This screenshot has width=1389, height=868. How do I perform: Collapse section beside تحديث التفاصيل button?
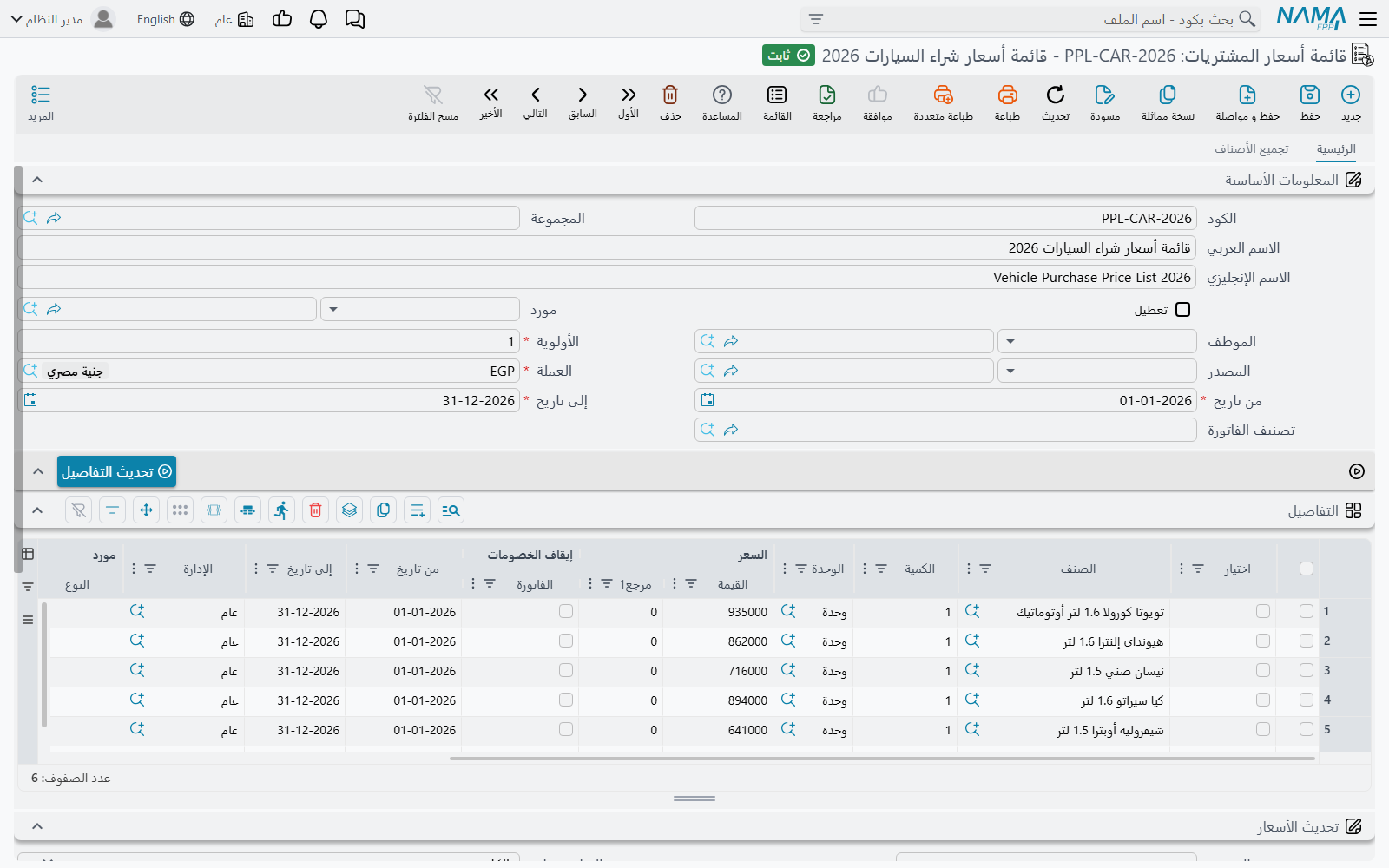pyautogui.click(x=37, y=471)
